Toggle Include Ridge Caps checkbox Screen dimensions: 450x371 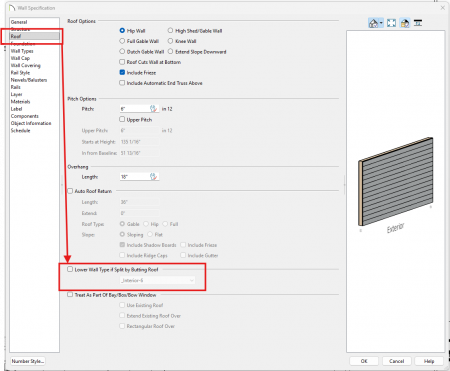pyautogui.click(x=122, y=255)
